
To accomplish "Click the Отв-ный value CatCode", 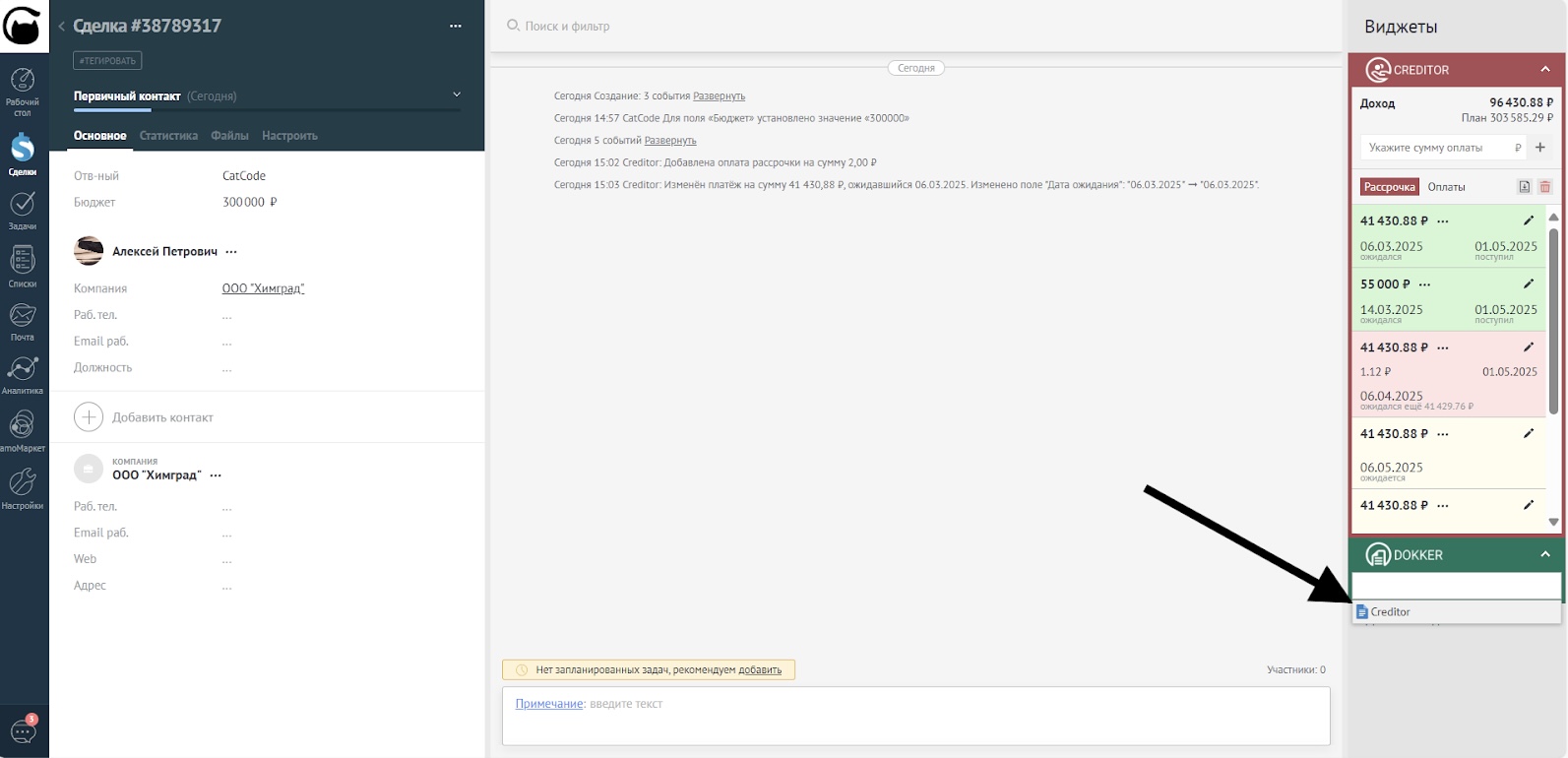I will click(244, 176).
